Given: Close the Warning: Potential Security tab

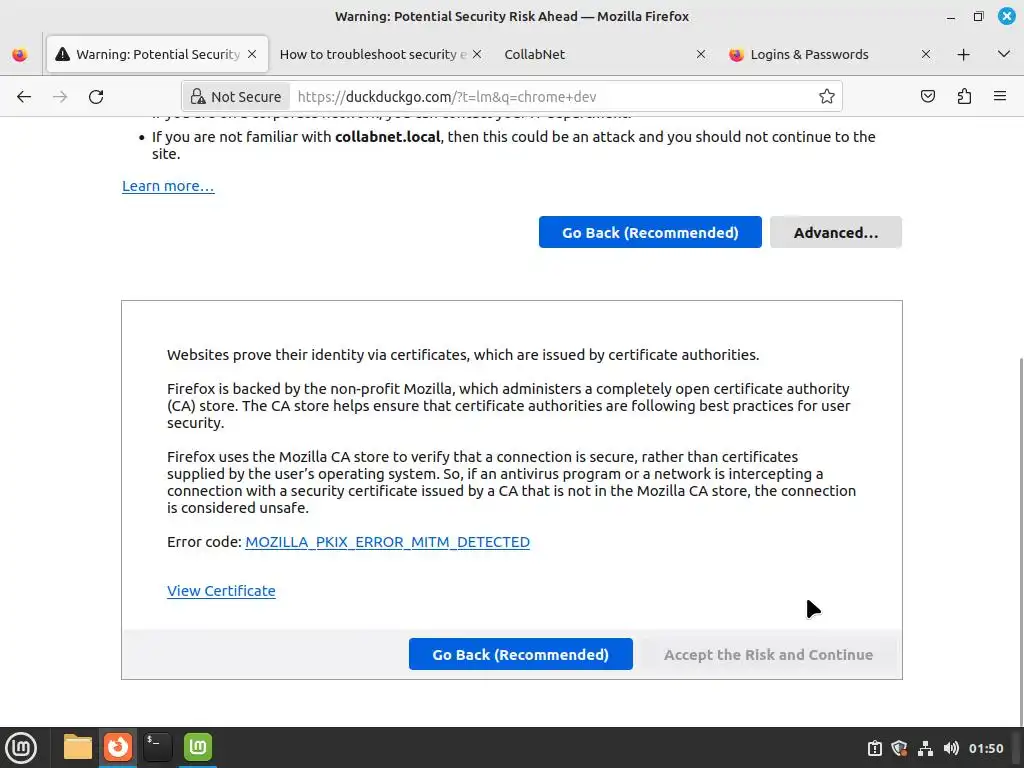Looking at the screenshot, I should click(252, 54).
